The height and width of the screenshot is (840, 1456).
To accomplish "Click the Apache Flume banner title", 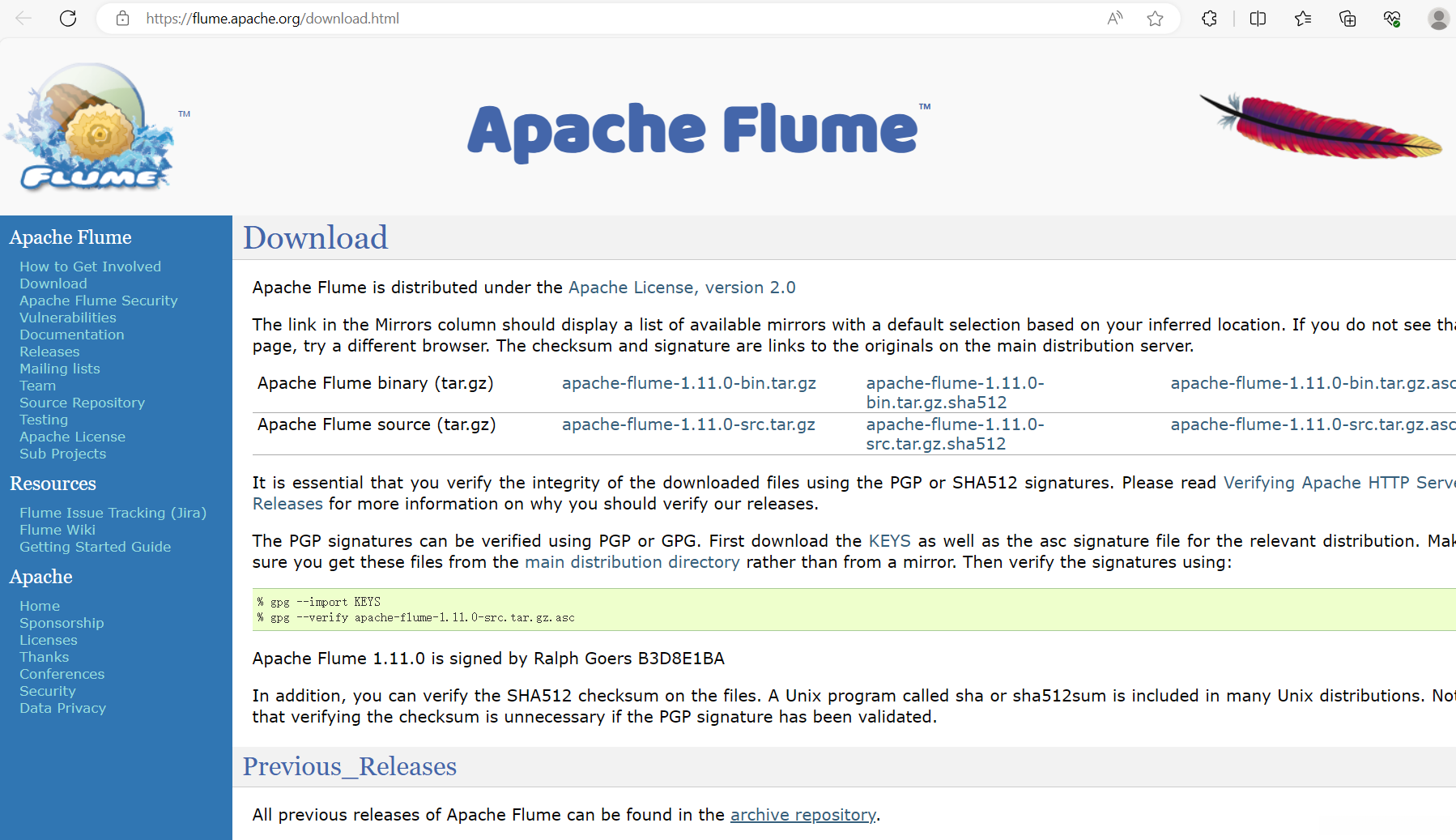I will click(699, 131).
